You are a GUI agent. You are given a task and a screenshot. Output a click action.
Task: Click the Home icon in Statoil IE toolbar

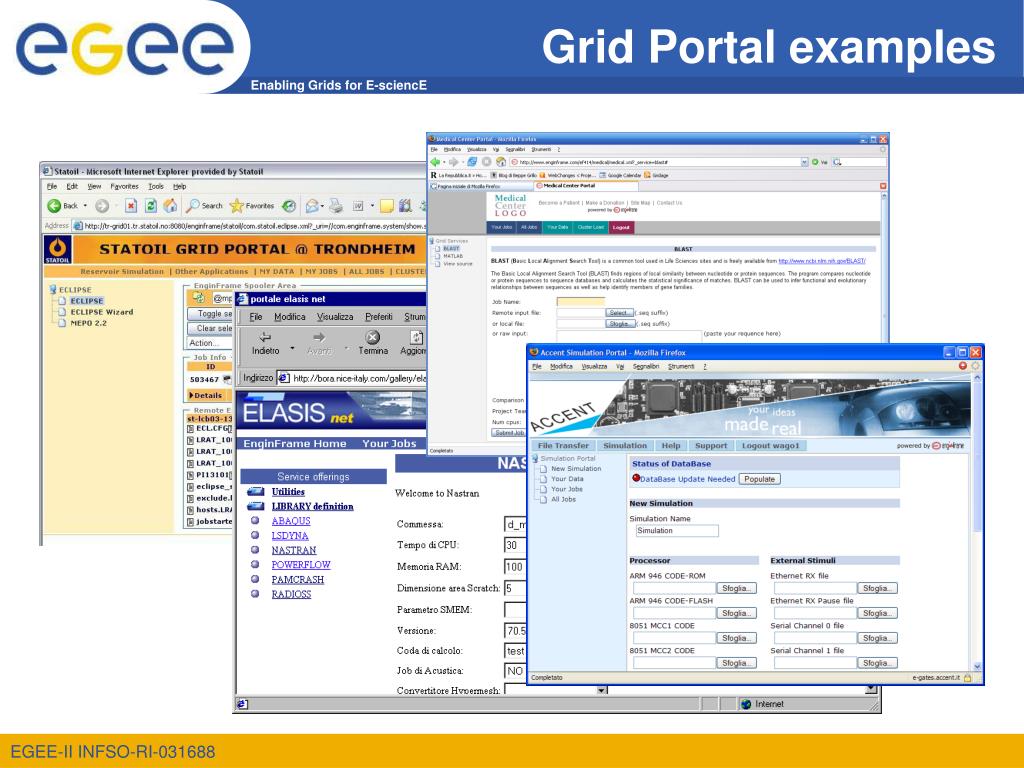click(170, 206)
